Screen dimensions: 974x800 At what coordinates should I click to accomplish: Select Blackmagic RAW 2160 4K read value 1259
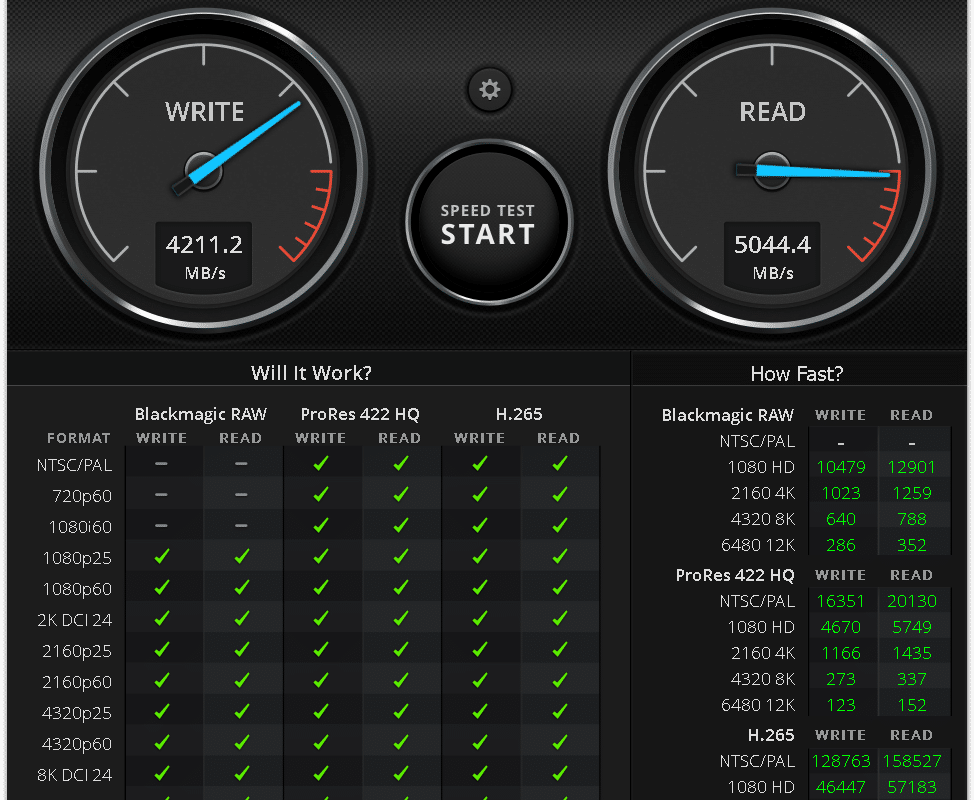911,493
